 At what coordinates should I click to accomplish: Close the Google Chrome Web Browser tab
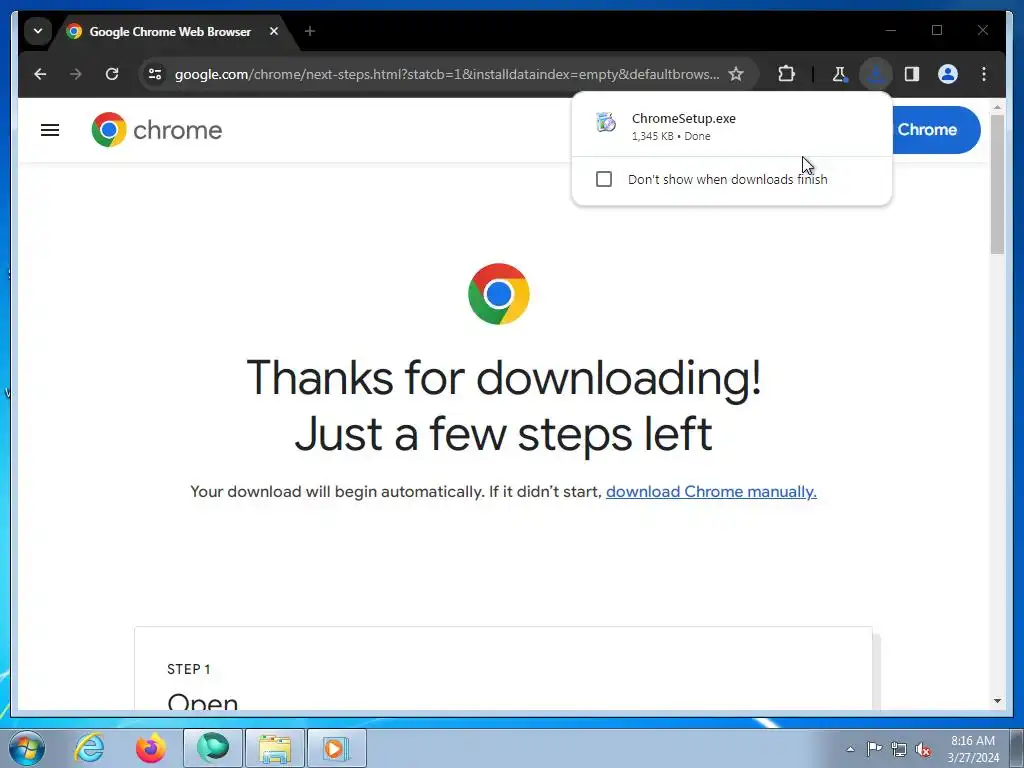click(274, 31)
